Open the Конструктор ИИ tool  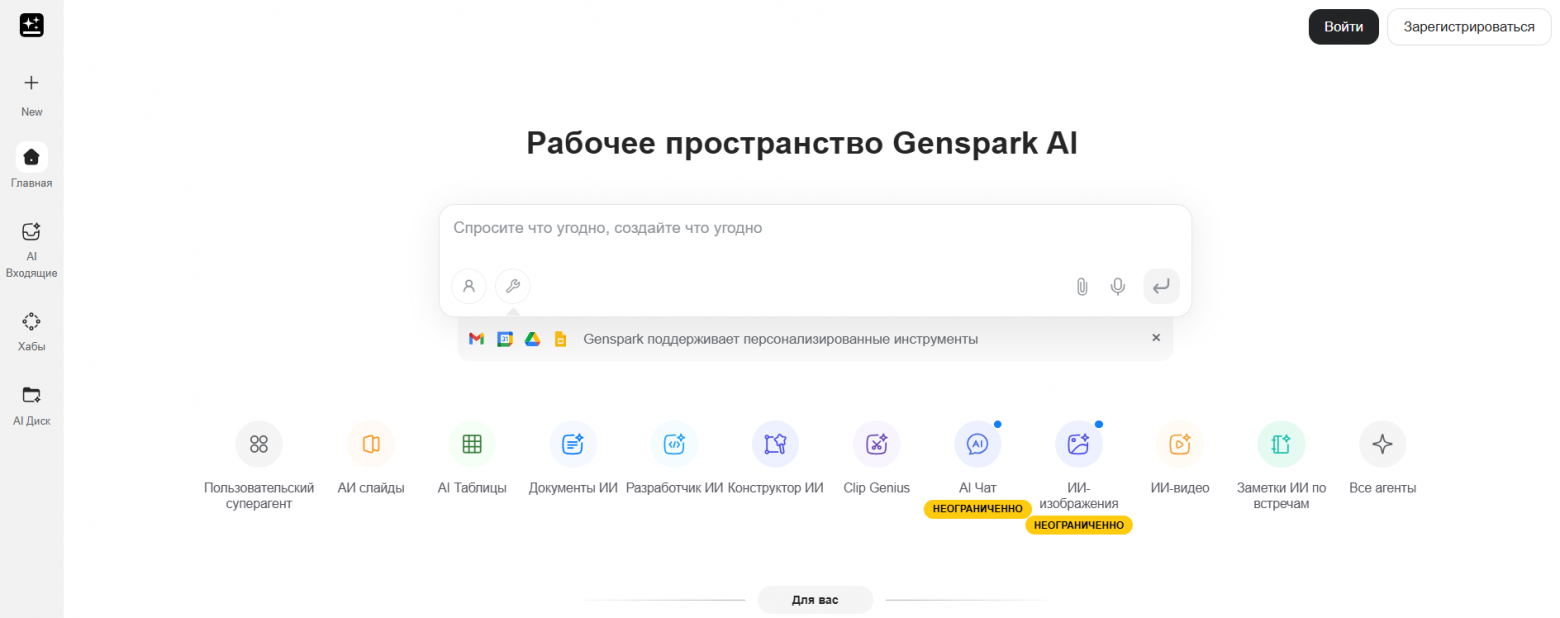tap(775, 444)
